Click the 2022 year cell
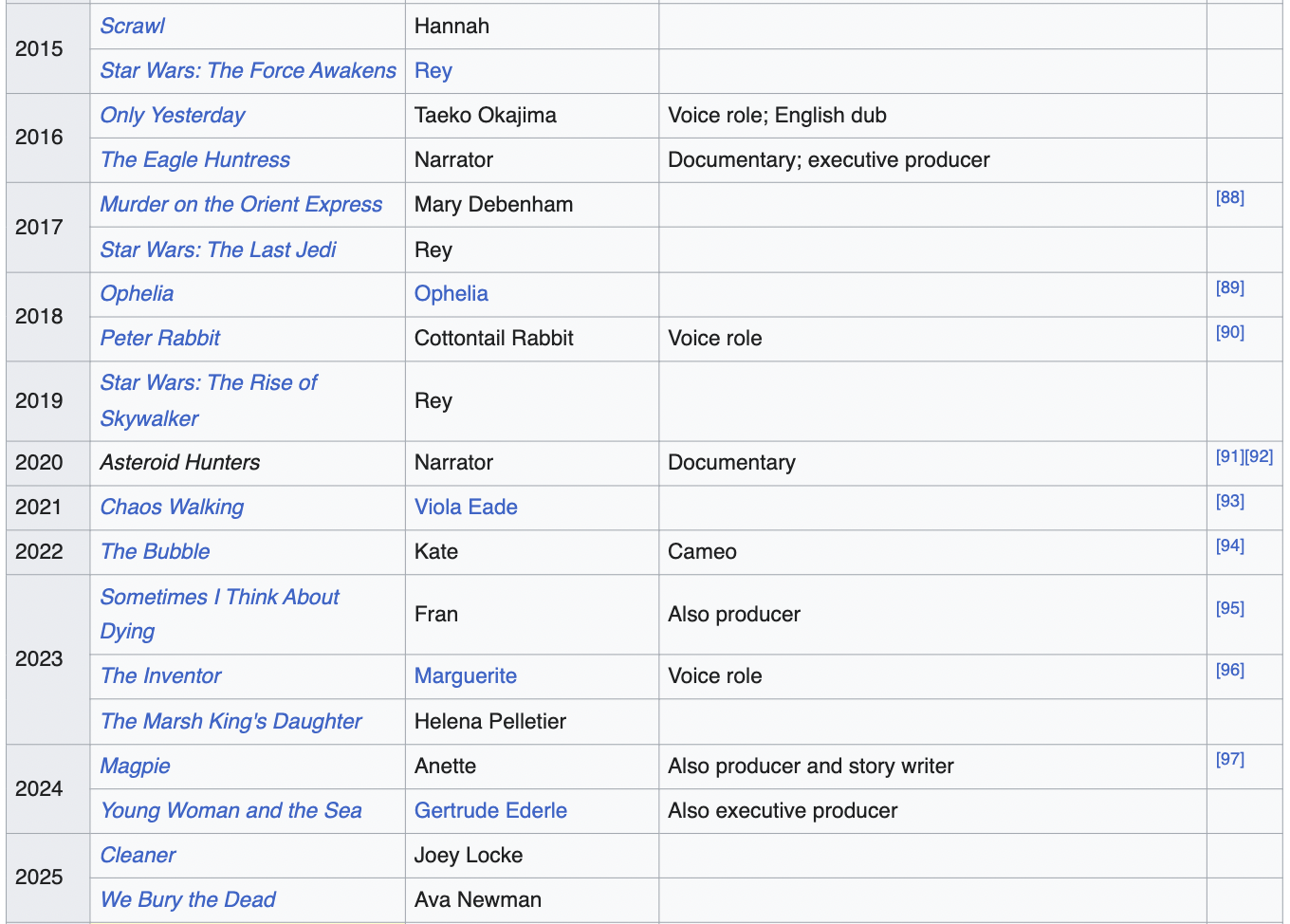Viewport: 1290px width, 924px height. [47, 552]
